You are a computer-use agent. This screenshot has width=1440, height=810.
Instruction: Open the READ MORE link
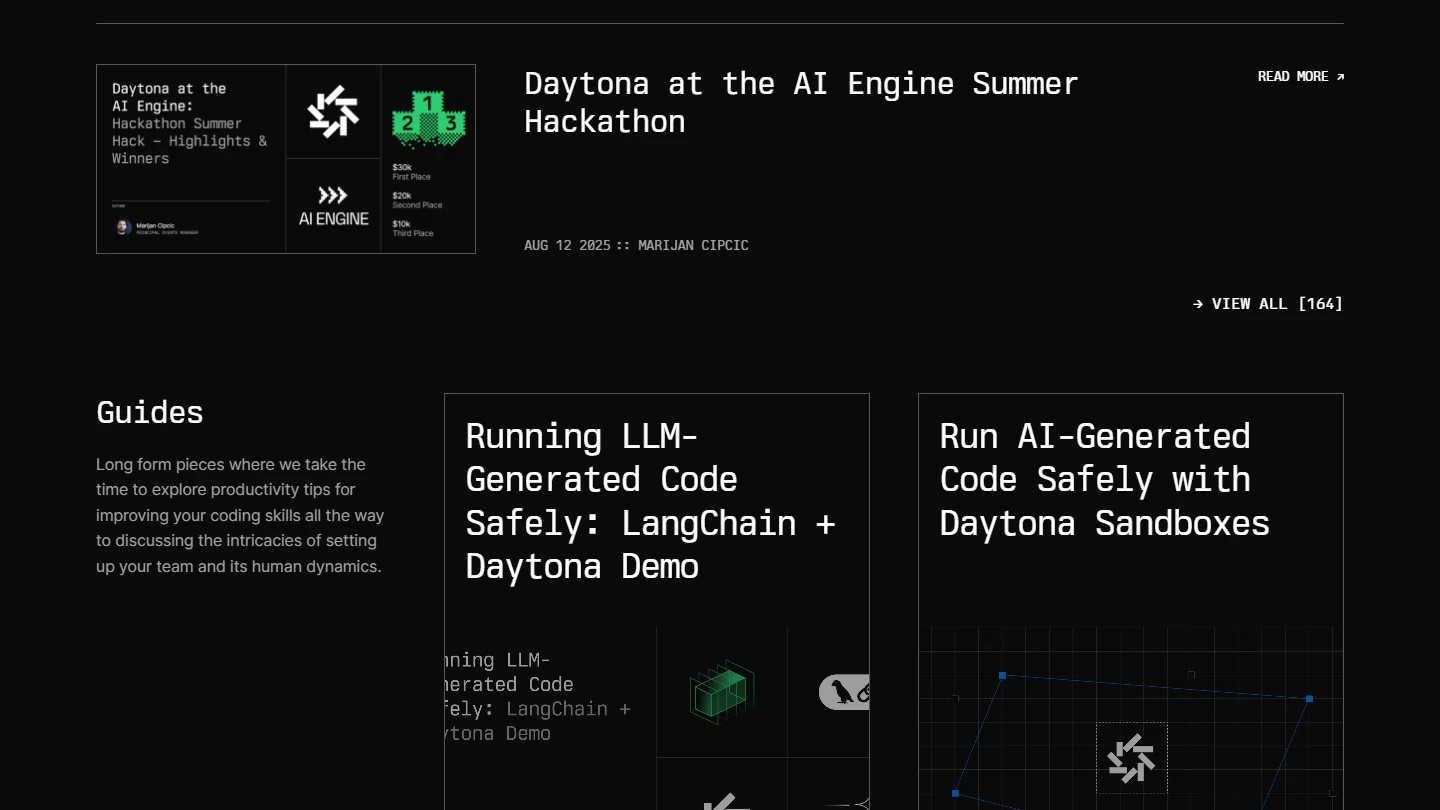point(1293,77)
